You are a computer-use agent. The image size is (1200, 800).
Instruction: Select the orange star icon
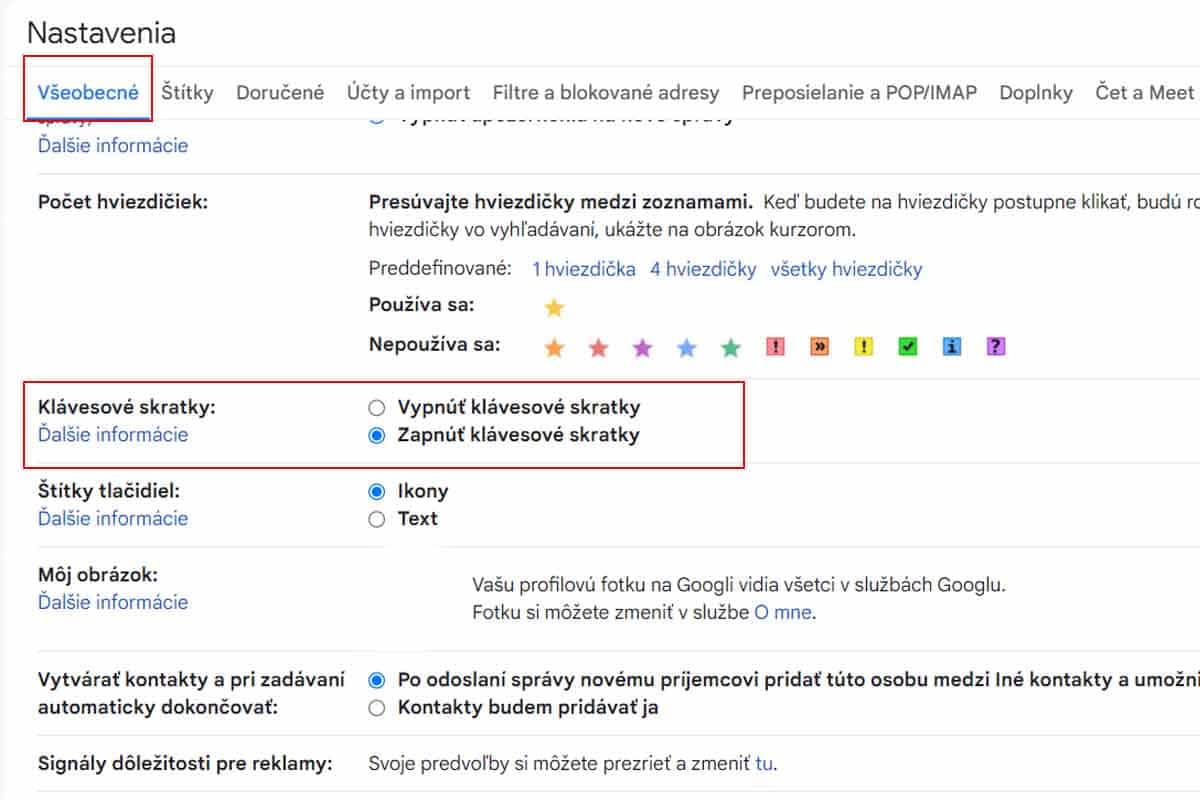[554, 348]
